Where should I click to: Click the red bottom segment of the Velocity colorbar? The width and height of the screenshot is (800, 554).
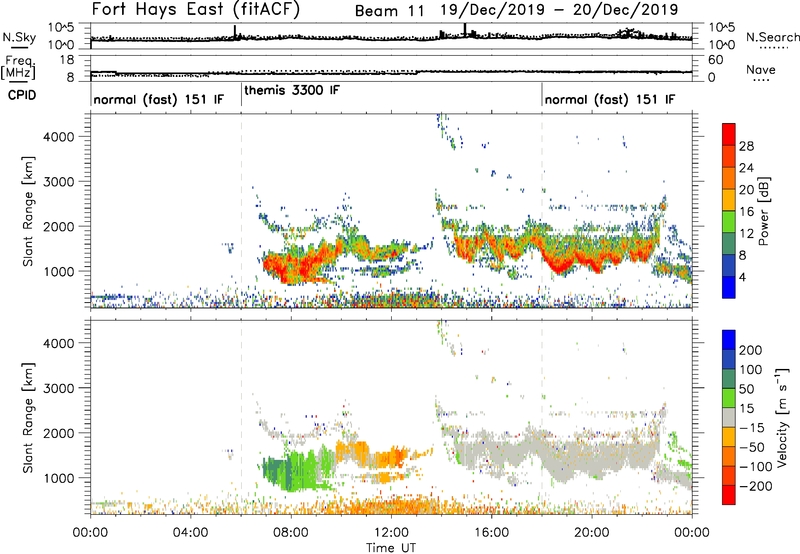coord(729,495)
